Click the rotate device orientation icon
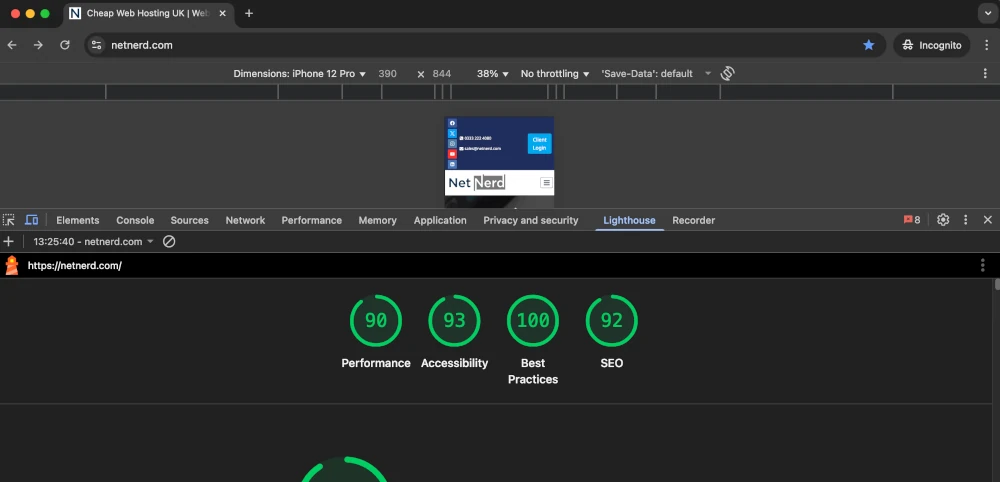Viewport: 1000px width, 482px height. (727, 74)
